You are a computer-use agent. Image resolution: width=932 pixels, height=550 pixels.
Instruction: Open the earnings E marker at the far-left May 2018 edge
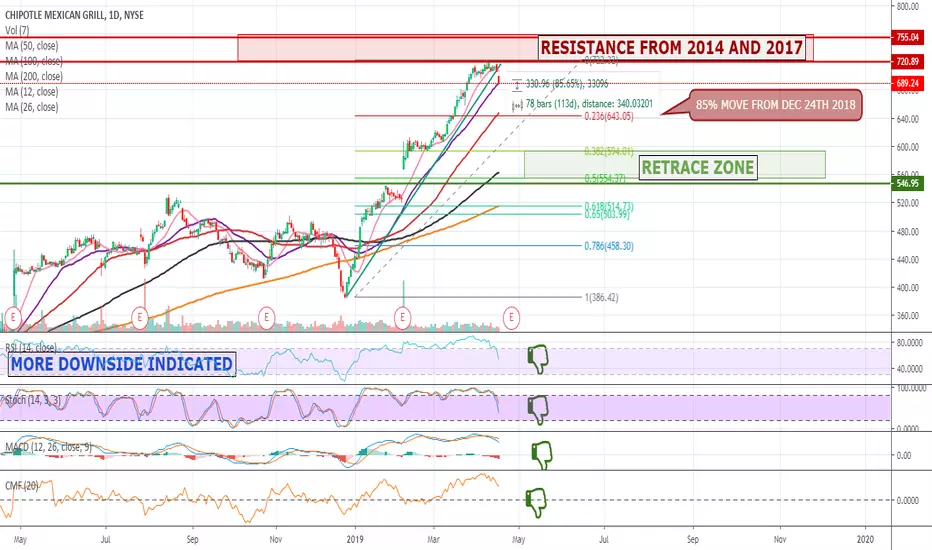pos(12,318)
